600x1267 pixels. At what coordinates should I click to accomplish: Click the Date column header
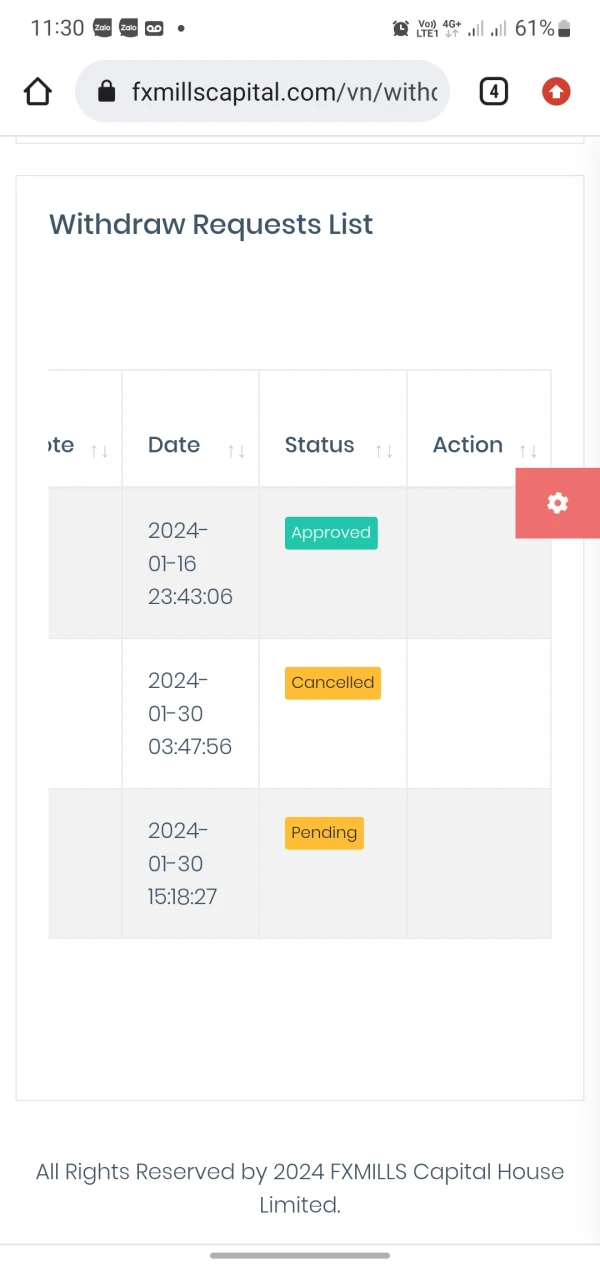coord(174,445)
